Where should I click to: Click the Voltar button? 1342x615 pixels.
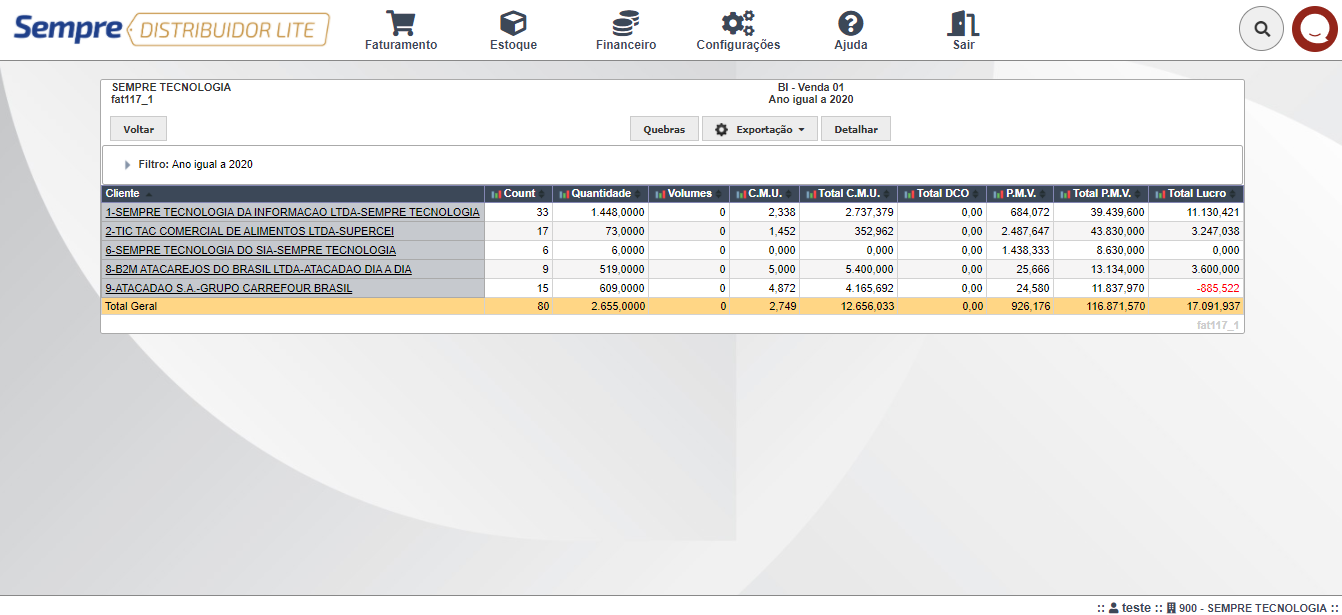click(x=138, y=129)
